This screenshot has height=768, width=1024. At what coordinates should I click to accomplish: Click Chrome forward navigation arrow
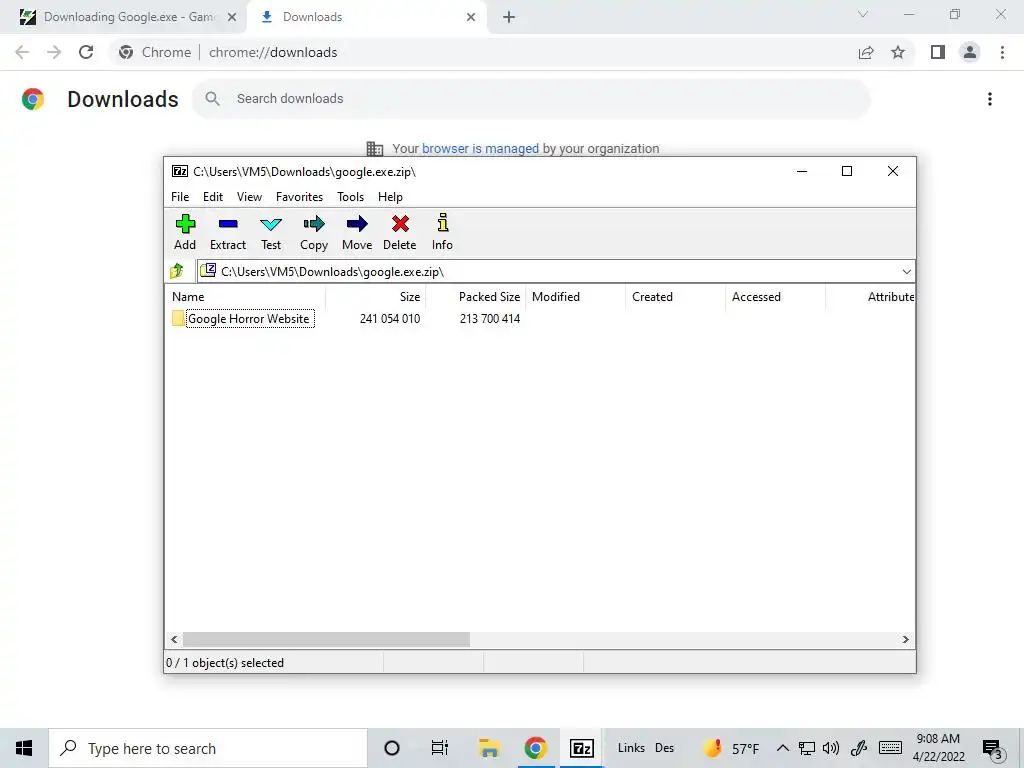[x=54, y=52]
